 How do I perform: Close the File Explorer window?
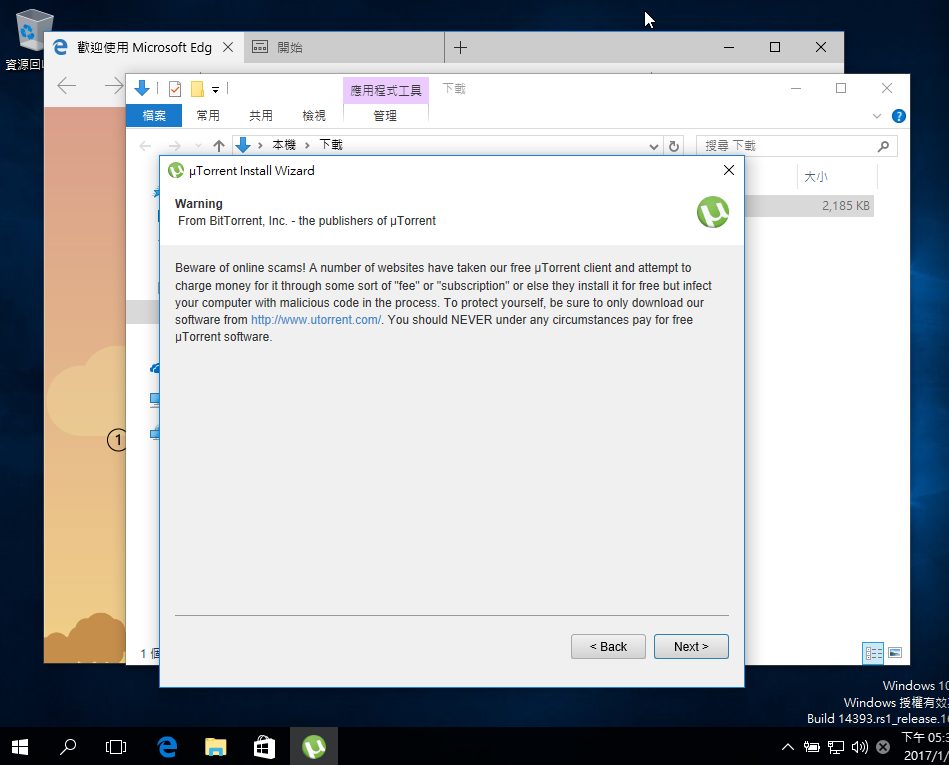point(887,88)
